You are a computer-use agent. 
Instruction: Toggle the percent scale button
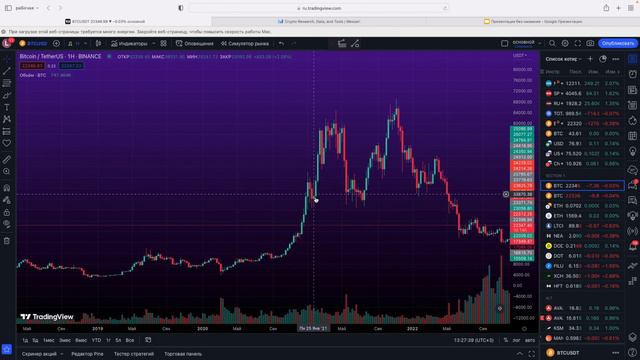tap(506, 340)
